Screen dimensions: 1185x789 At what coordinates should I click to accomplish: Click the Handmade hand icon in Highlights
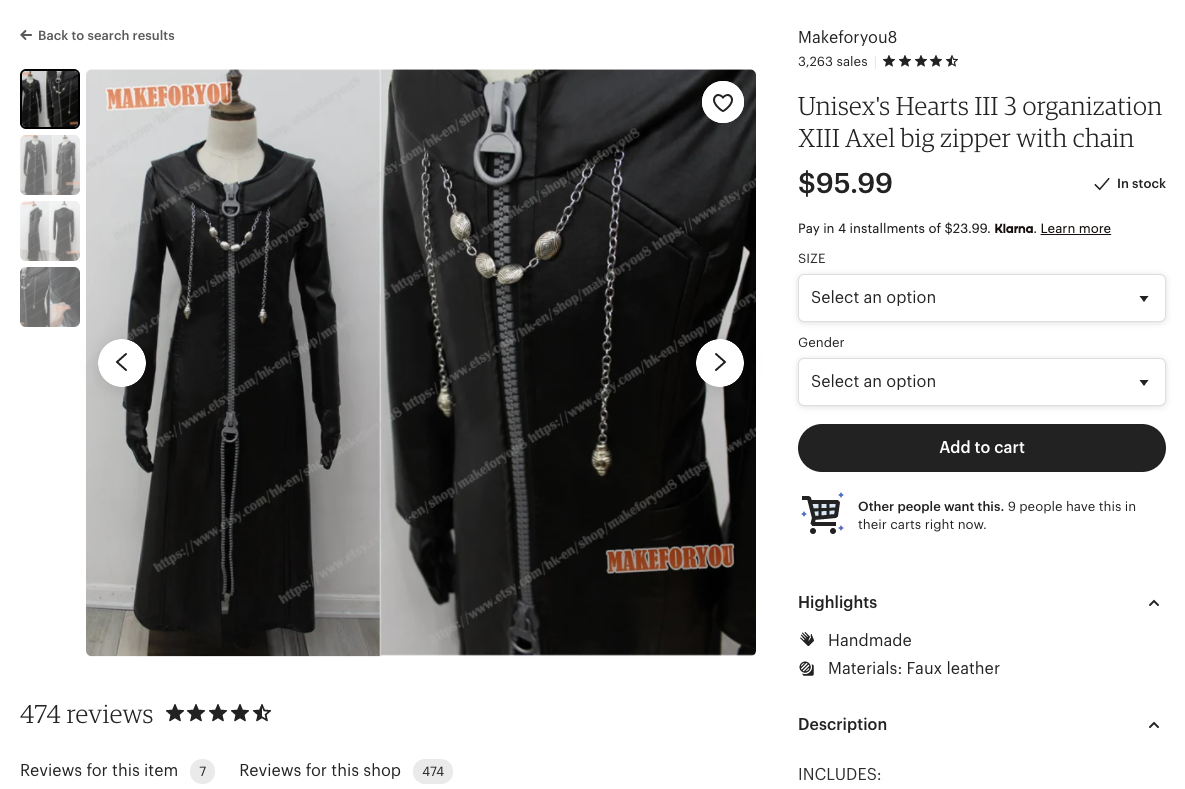(x=807, y=640)
